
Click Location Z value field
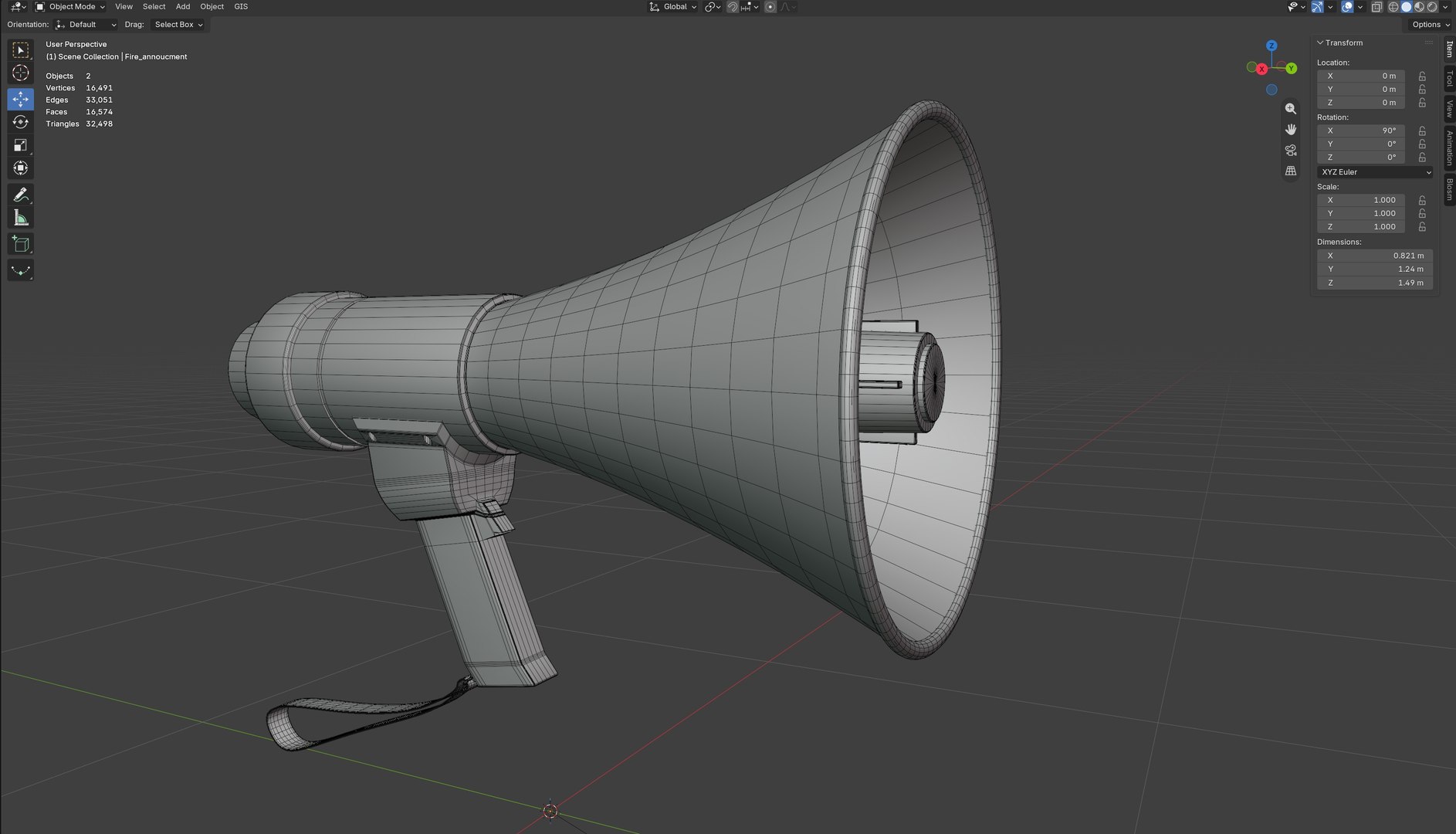click(x=1361, y=103)
